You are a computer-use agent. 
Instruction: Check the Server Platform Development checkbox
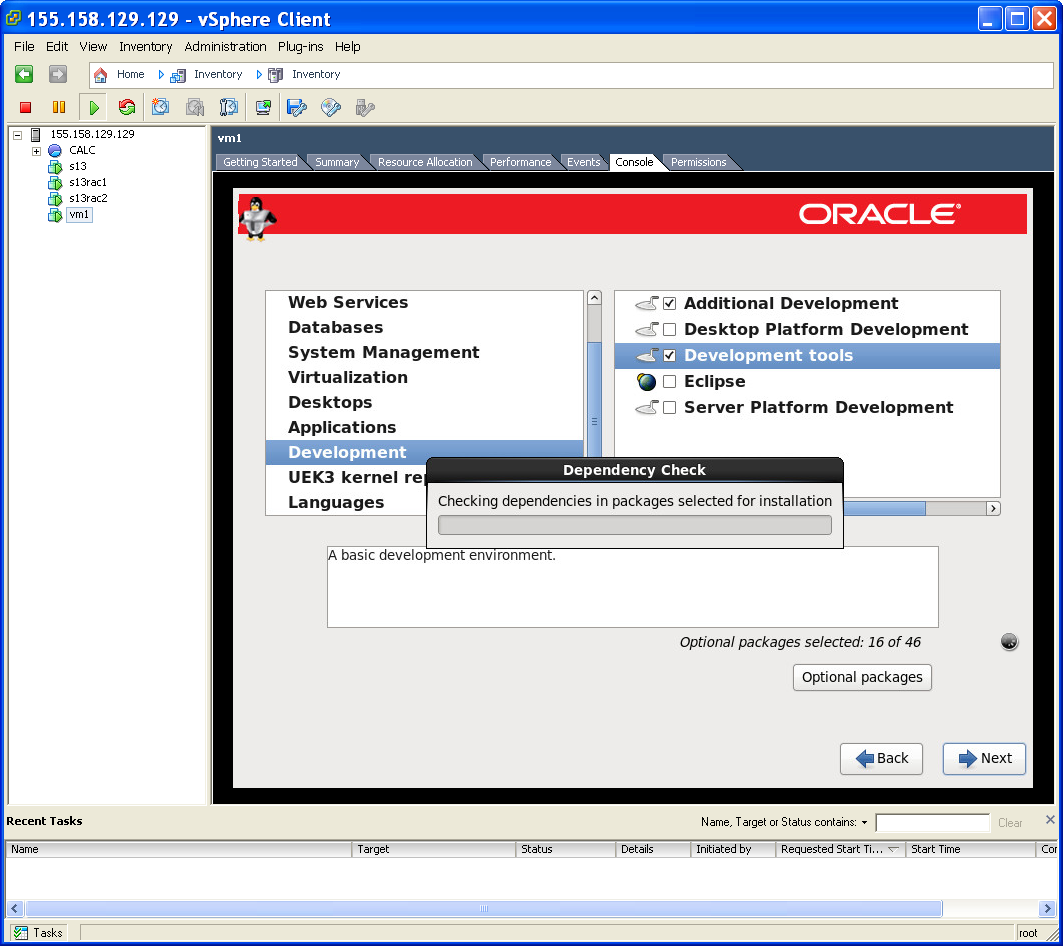[669, 408]
